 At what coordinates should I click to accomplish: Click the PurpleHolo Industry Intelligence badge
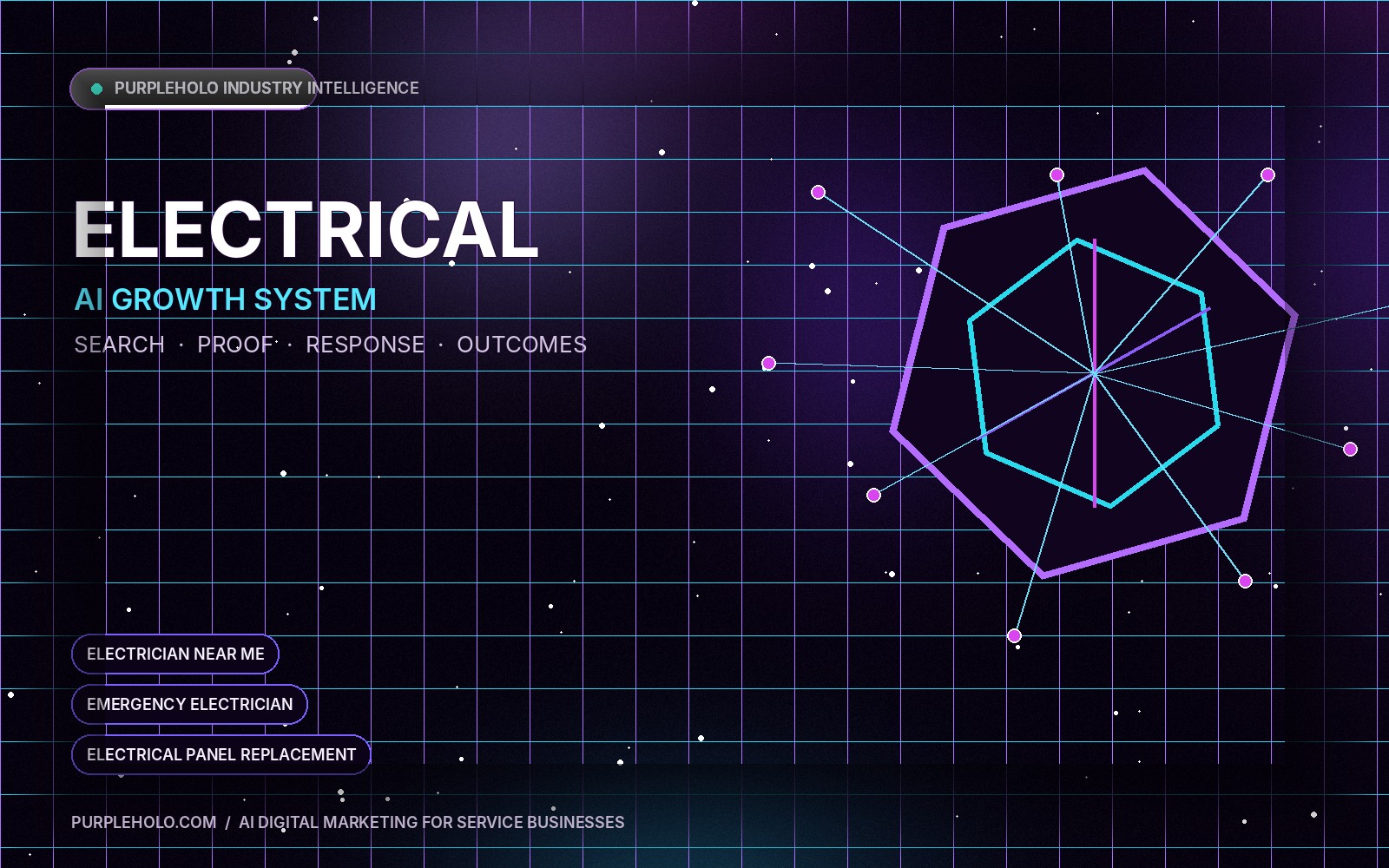(193, 89)
